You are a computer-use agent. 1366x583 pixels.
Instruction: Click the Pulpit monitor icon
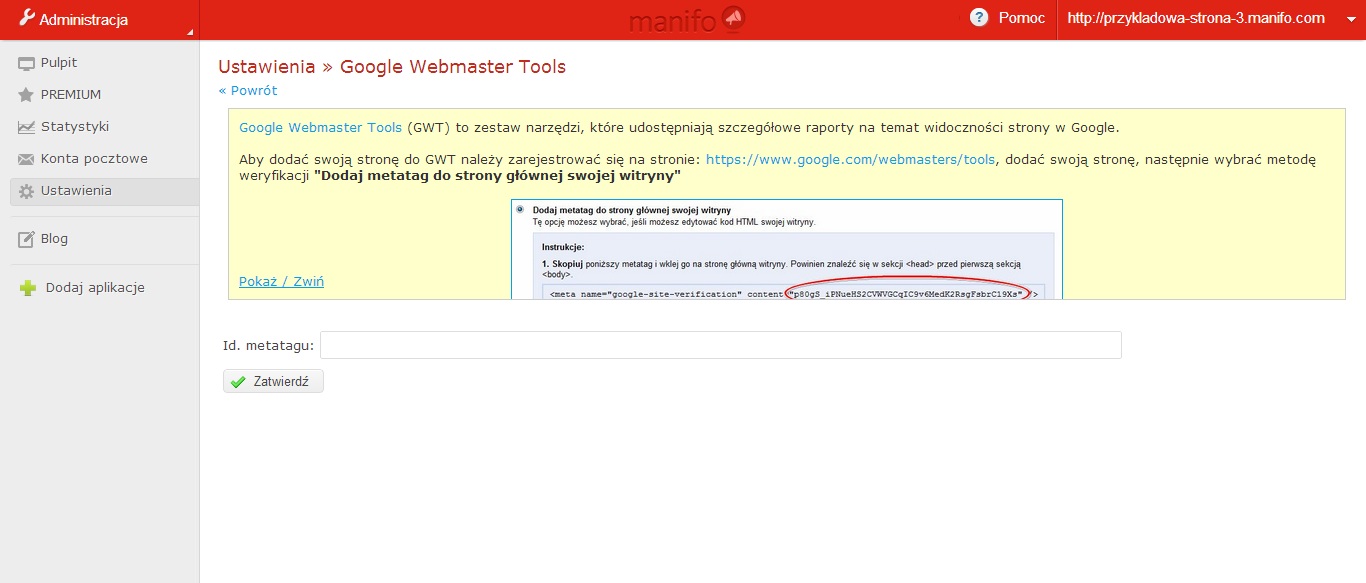[x=27, y=63]
